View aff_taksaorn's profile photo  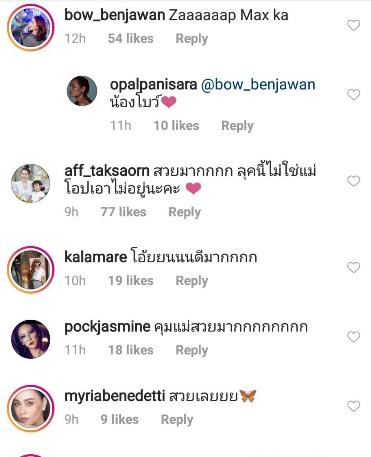point(31,183)
